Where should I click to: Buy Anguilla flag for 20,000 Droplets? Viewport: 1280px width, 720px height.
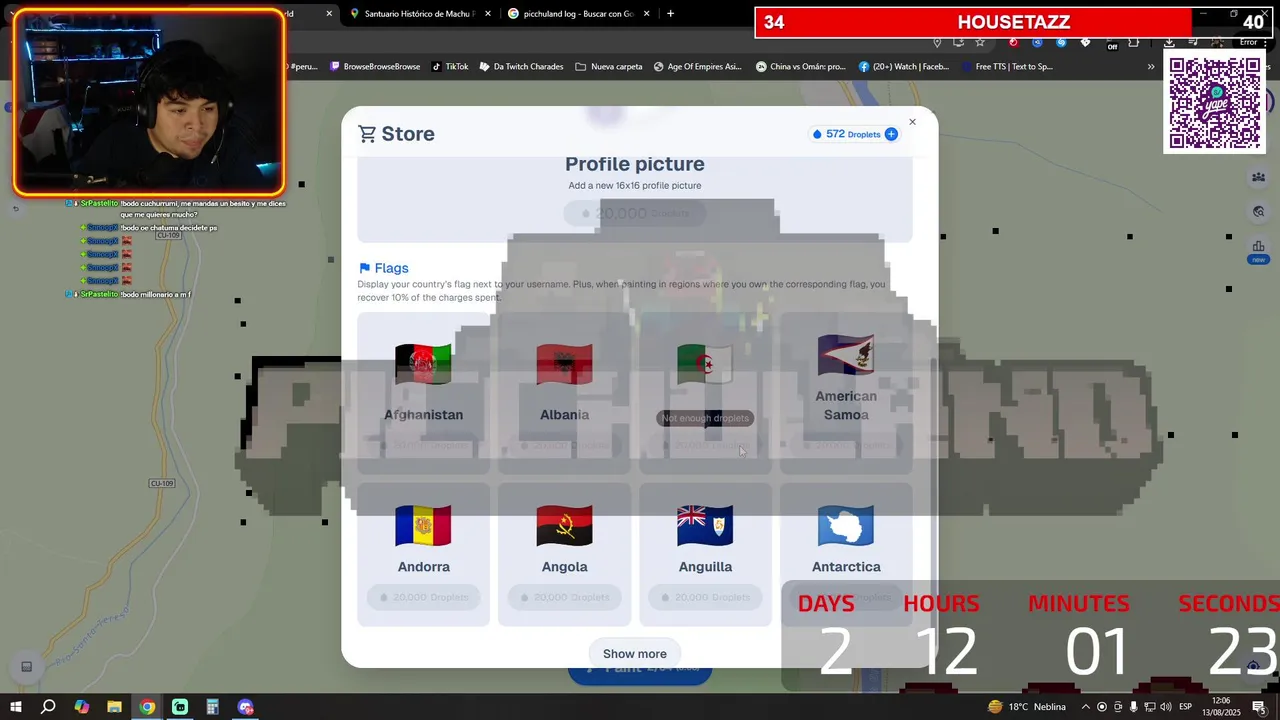705,597
